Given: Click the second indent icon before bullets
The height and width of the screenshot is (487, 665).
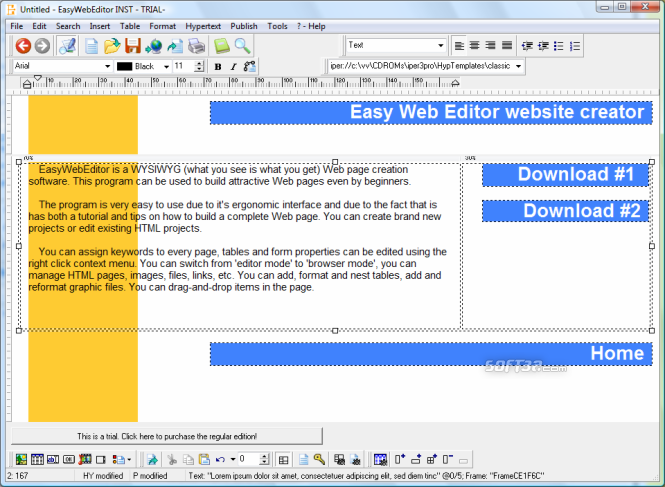Looking at the screenshot, I should 543,46.
